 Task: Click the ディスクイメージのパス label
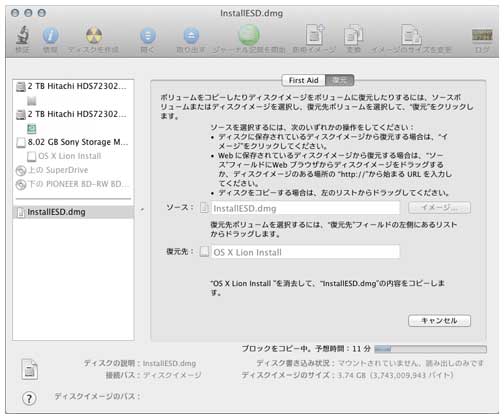[97, 396]
